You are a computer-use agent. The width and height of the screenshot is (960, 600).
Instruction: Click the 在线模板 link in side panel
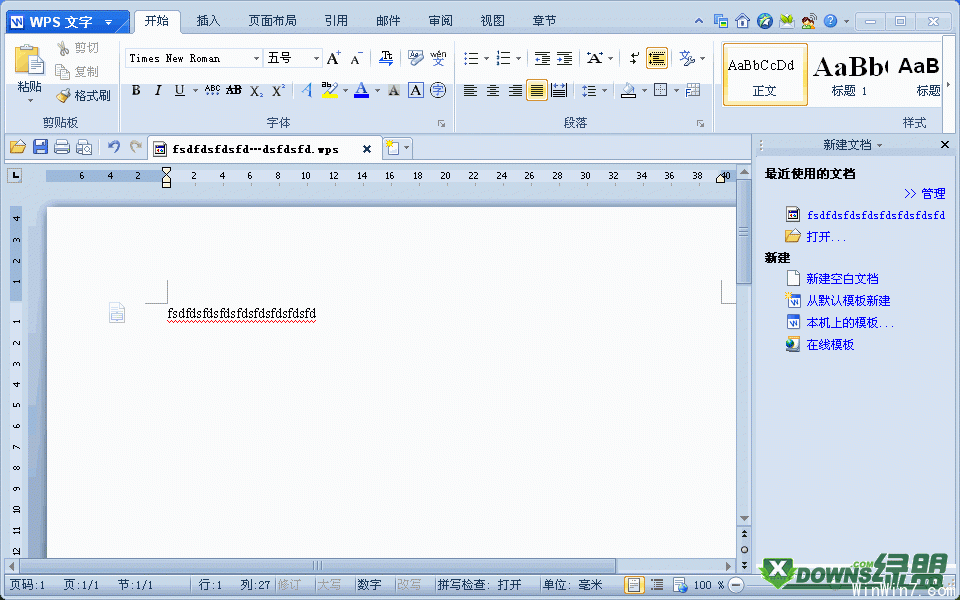click(830, 345)
